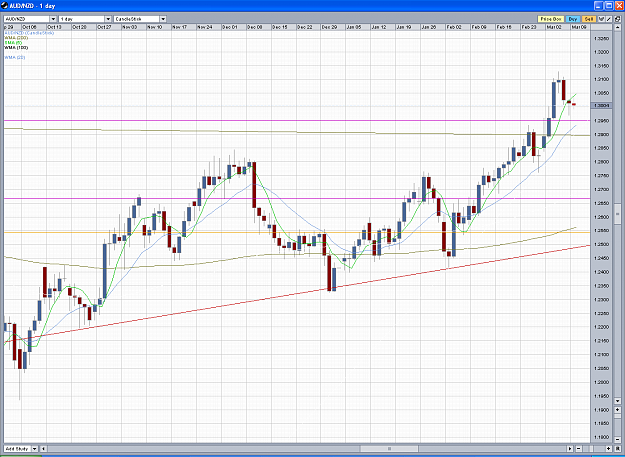
Task: Click the blue Buy button
Action: click(573, 19)
